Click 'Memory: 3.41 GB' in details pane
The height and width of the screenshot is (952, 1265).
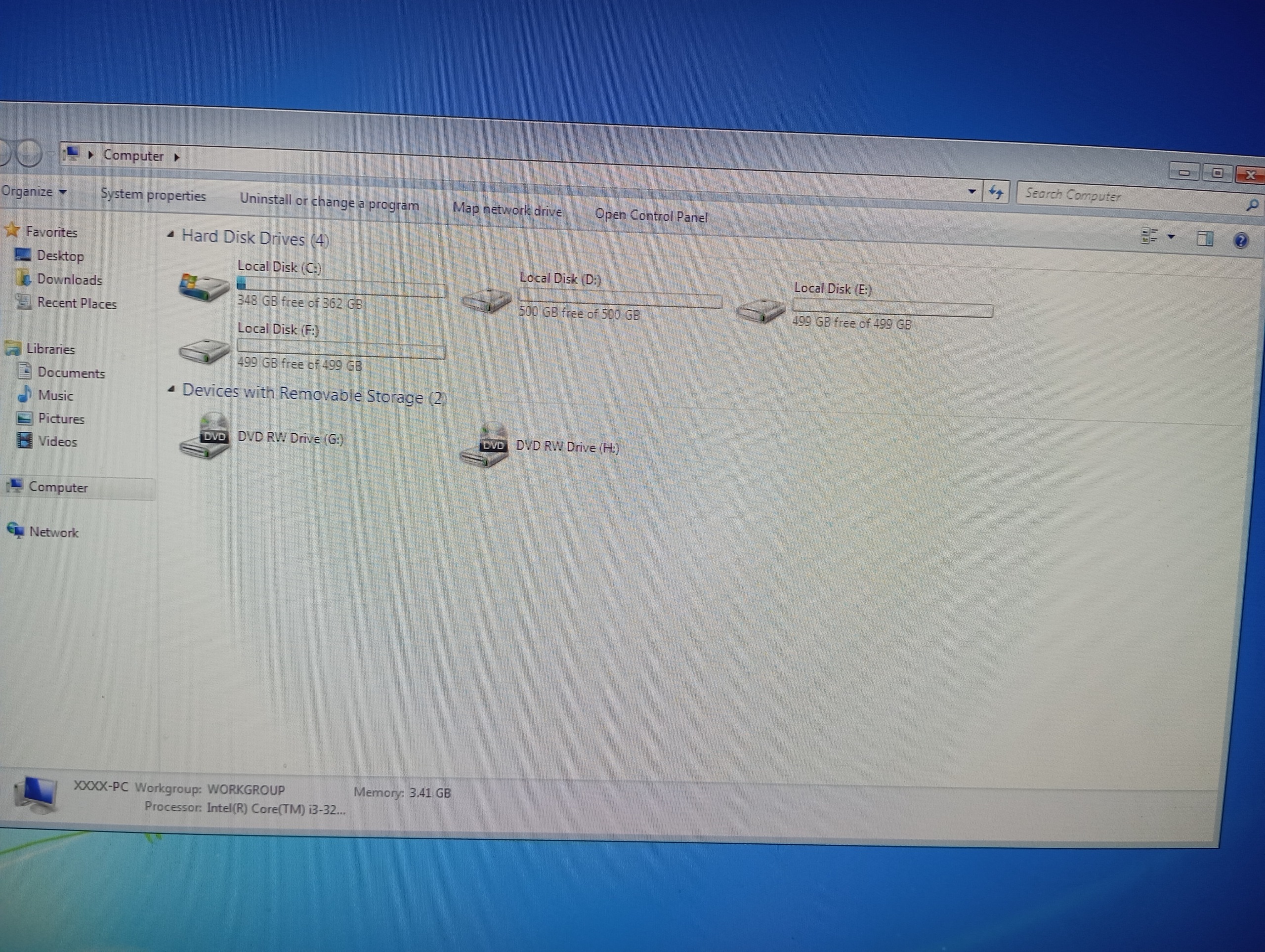click(402, 792)
